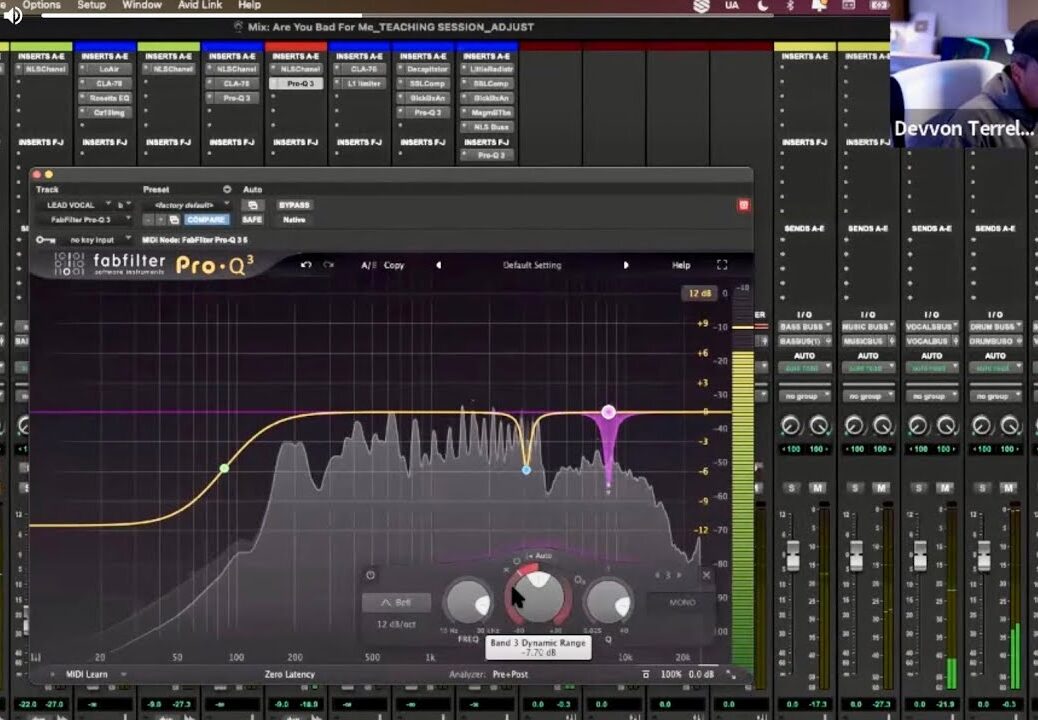Click the resize plugin window corner icon
This screenshot has height=720, width=1038.
[731, 674]
